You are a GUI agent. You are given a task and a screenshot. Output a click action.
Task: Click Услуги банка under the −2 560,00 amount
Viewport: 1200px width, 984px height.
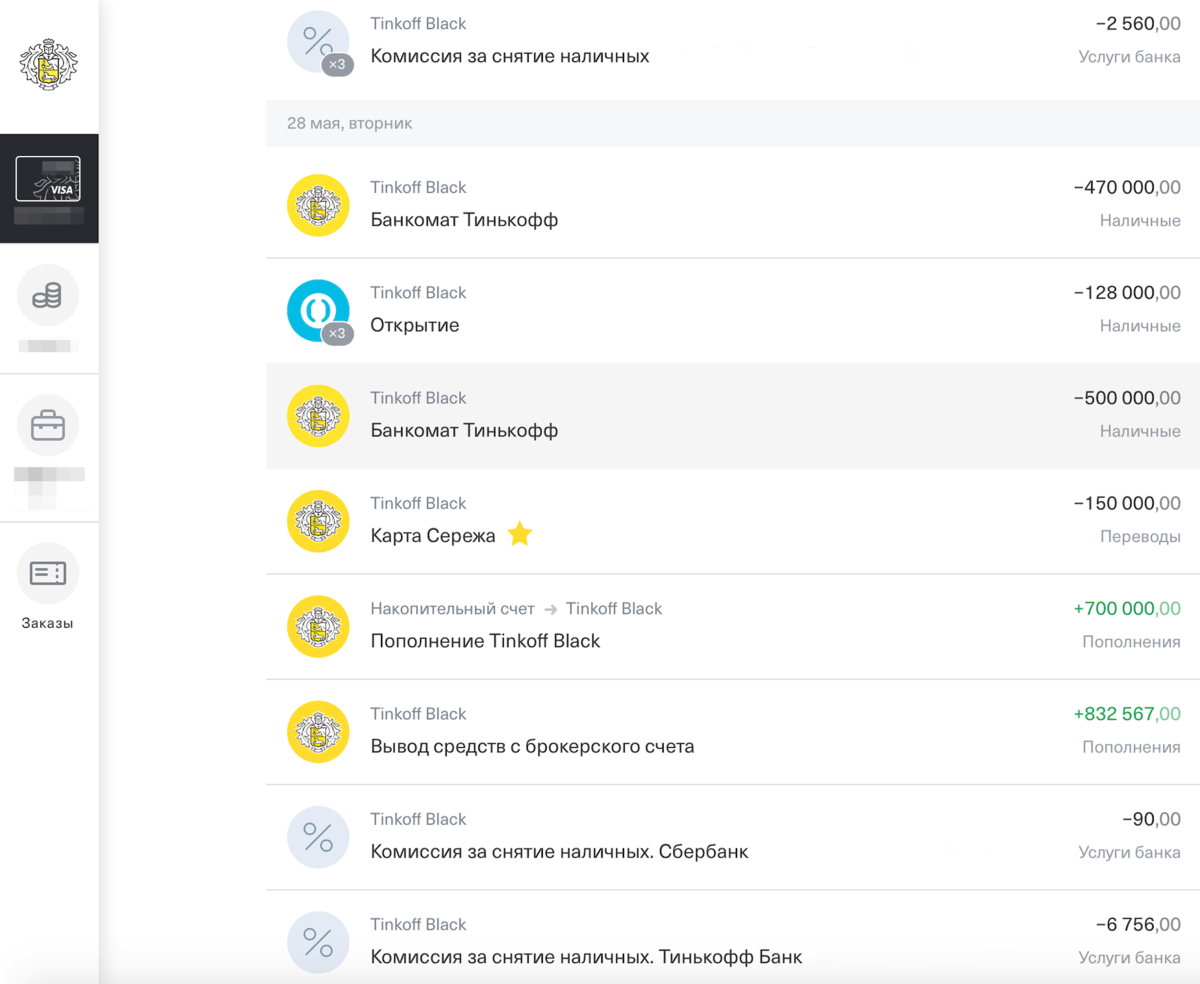[1130, 57]
